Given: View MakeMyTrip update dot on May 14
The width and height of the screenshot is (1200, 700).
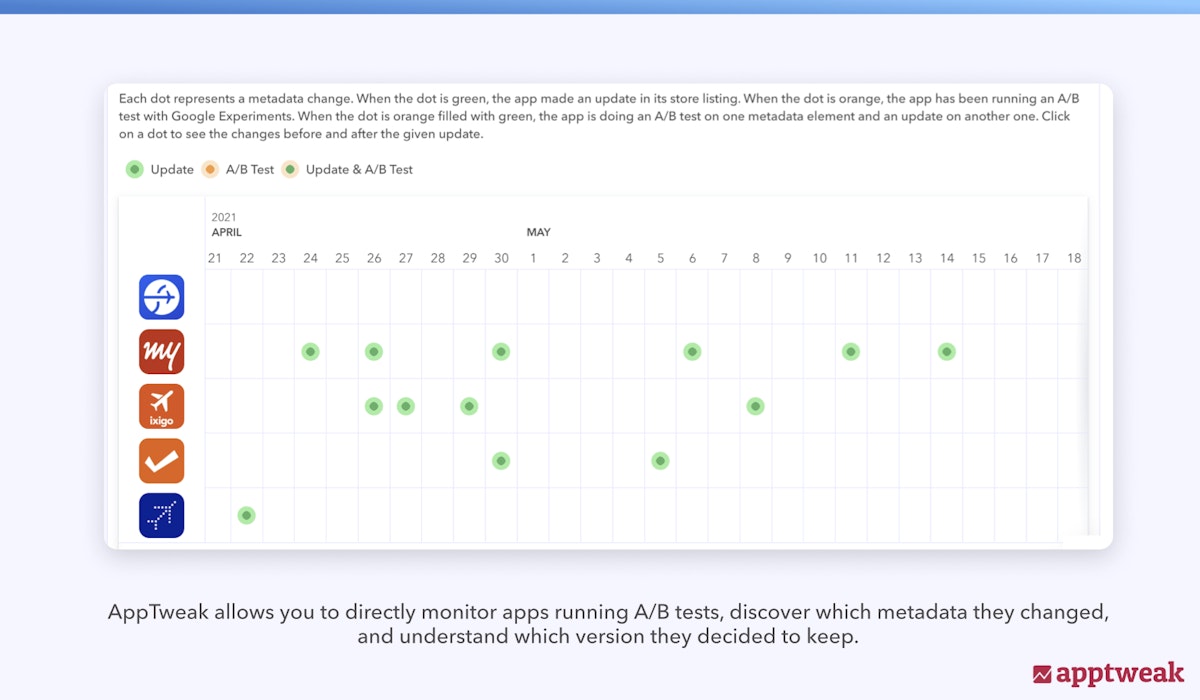Looking at the screenshot, I should 946,352.
